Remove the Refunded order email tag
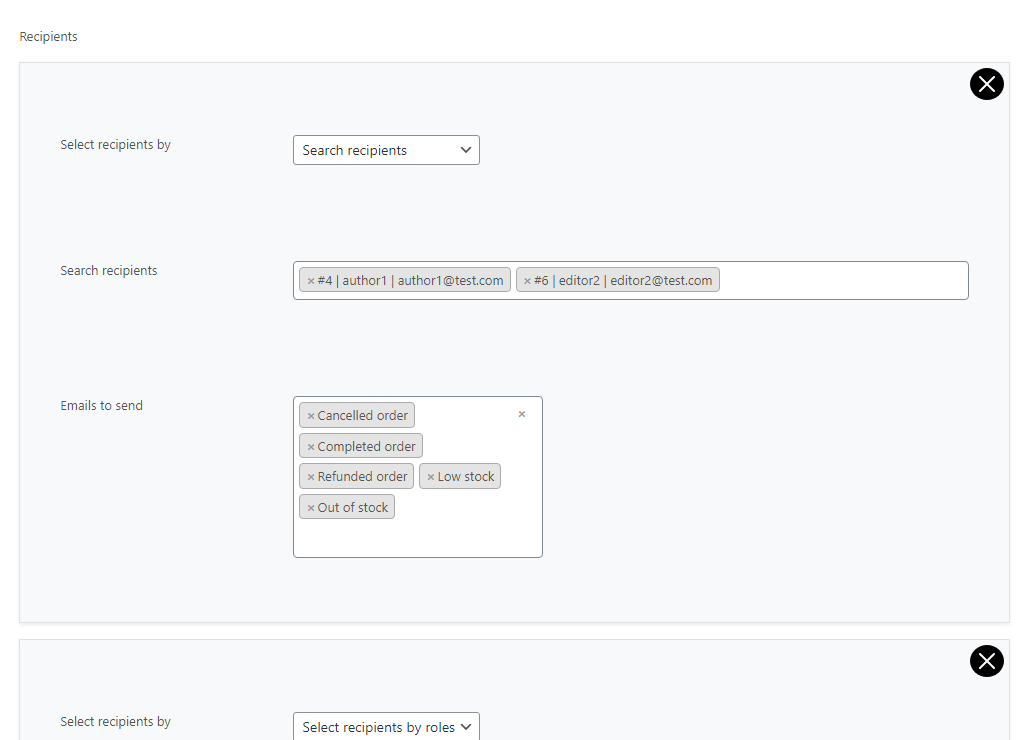The image size is (1026, 740). point(311,477)
